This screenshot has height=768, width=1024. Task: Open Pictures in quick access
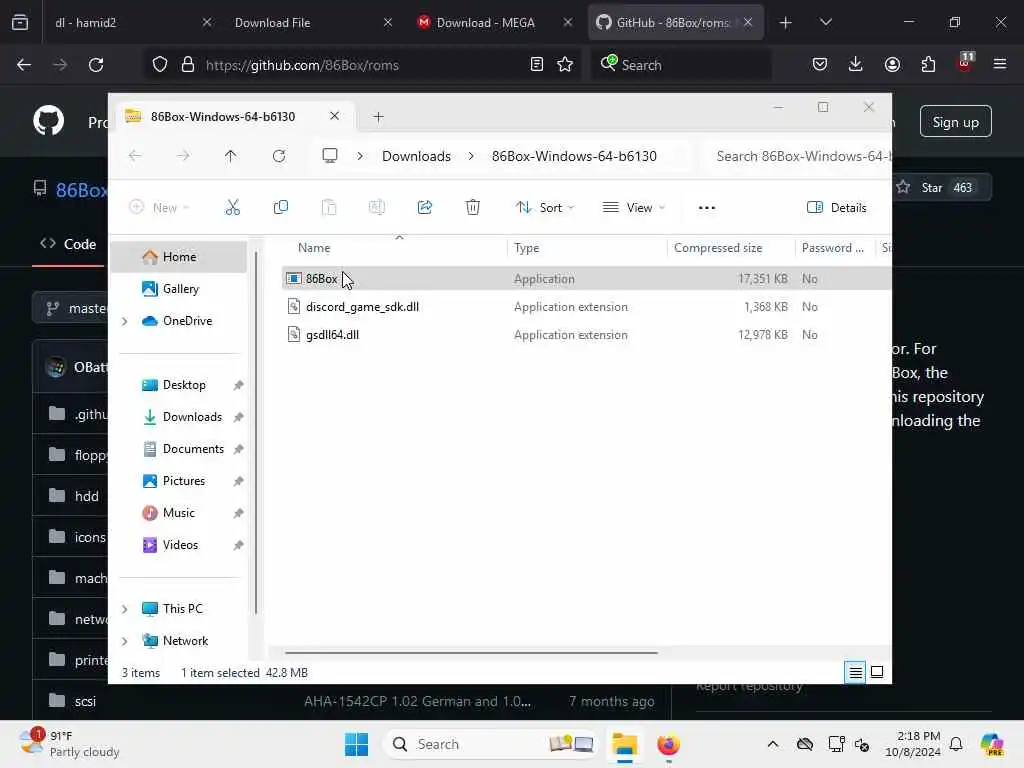[184, 481]
